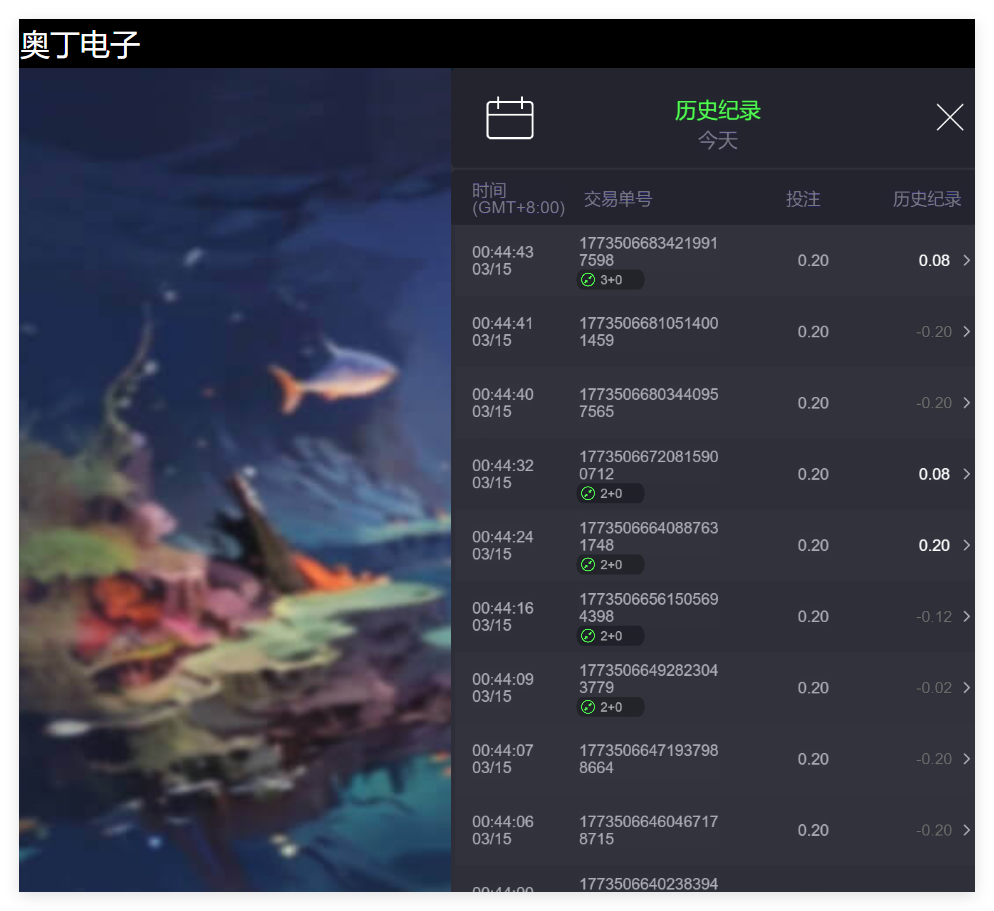Click the underwater fish game preview image
The height and width of the screenshot is (911, 994).
click(235, 480)
